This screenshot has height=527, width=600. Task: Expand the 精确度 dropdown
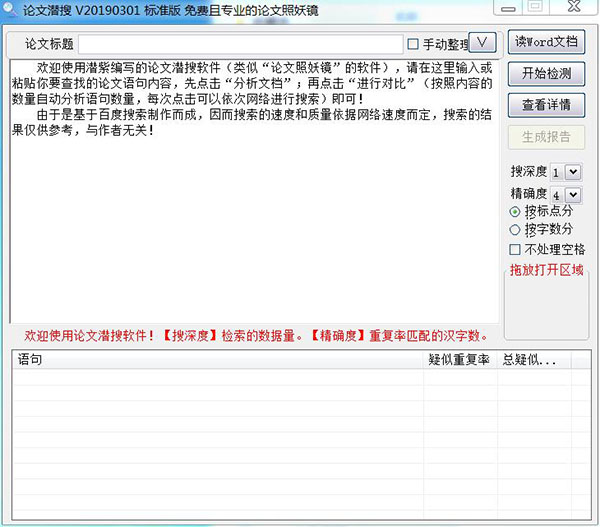point(573,195)
